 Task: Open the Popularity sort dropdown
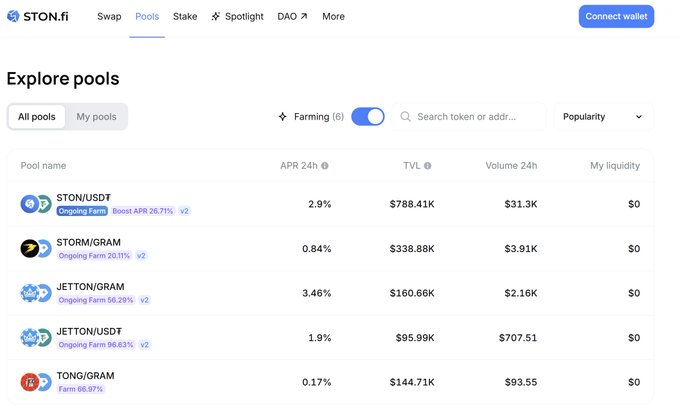click(603, 117)
